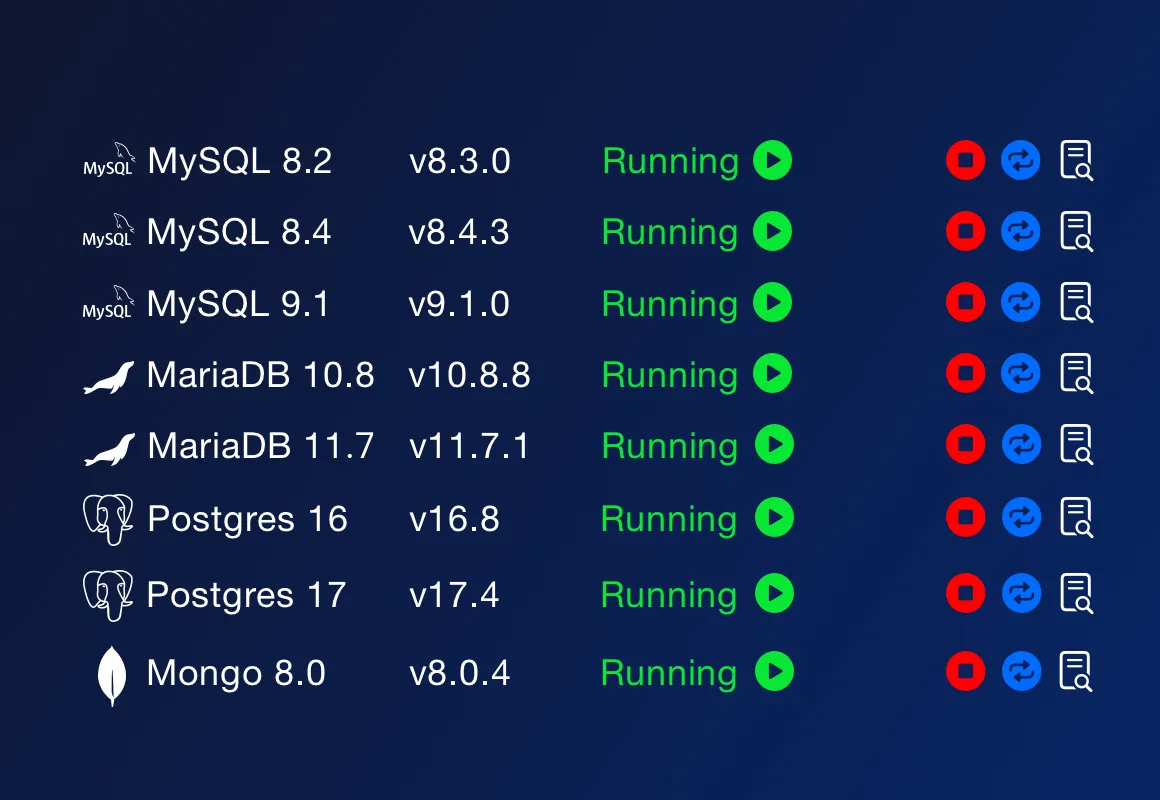Screen dimensions: 1160x800
Task: Restart the MySQL 9.1 service
Action: tap(1021, 302)
